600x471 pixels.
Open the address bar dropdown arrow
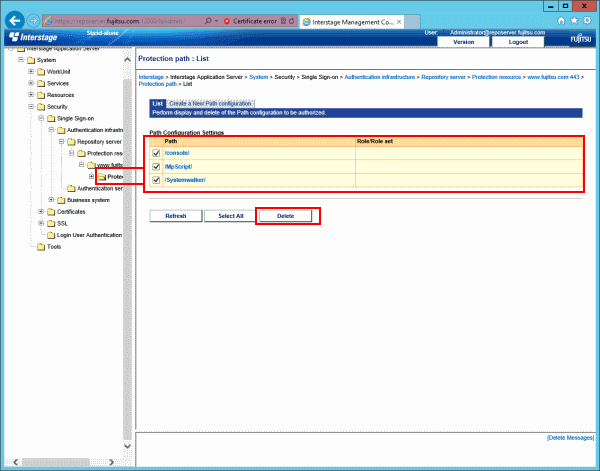(217, 21)
